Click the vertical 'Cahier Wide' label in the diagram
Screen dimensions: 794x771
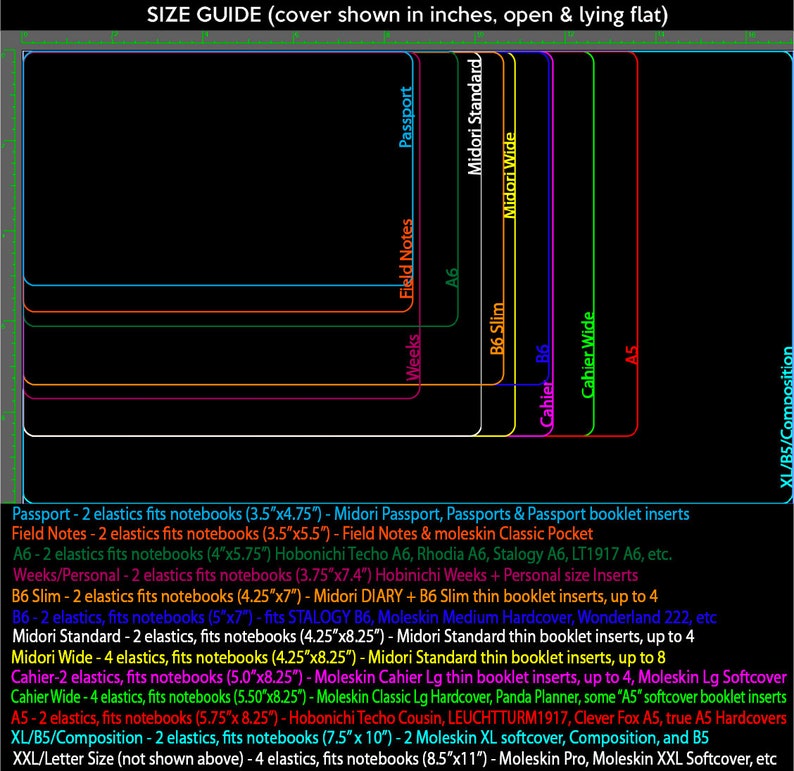tap(587, 355)
